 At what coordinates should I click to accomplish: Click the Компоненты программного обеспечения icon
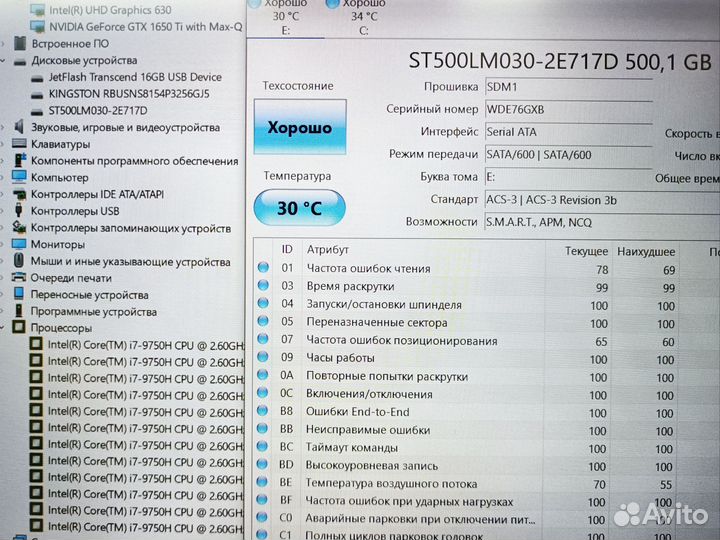pos(20,160)
